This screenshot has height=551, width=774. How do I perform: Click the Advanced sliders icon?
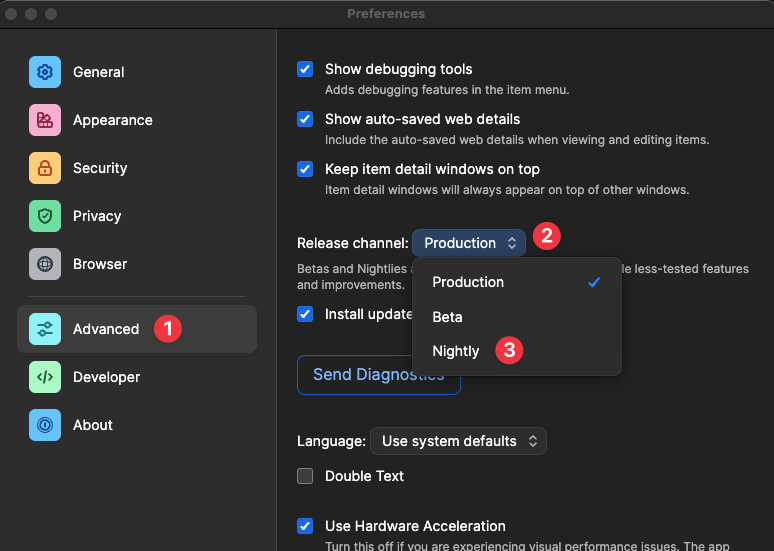click(45, 329)
